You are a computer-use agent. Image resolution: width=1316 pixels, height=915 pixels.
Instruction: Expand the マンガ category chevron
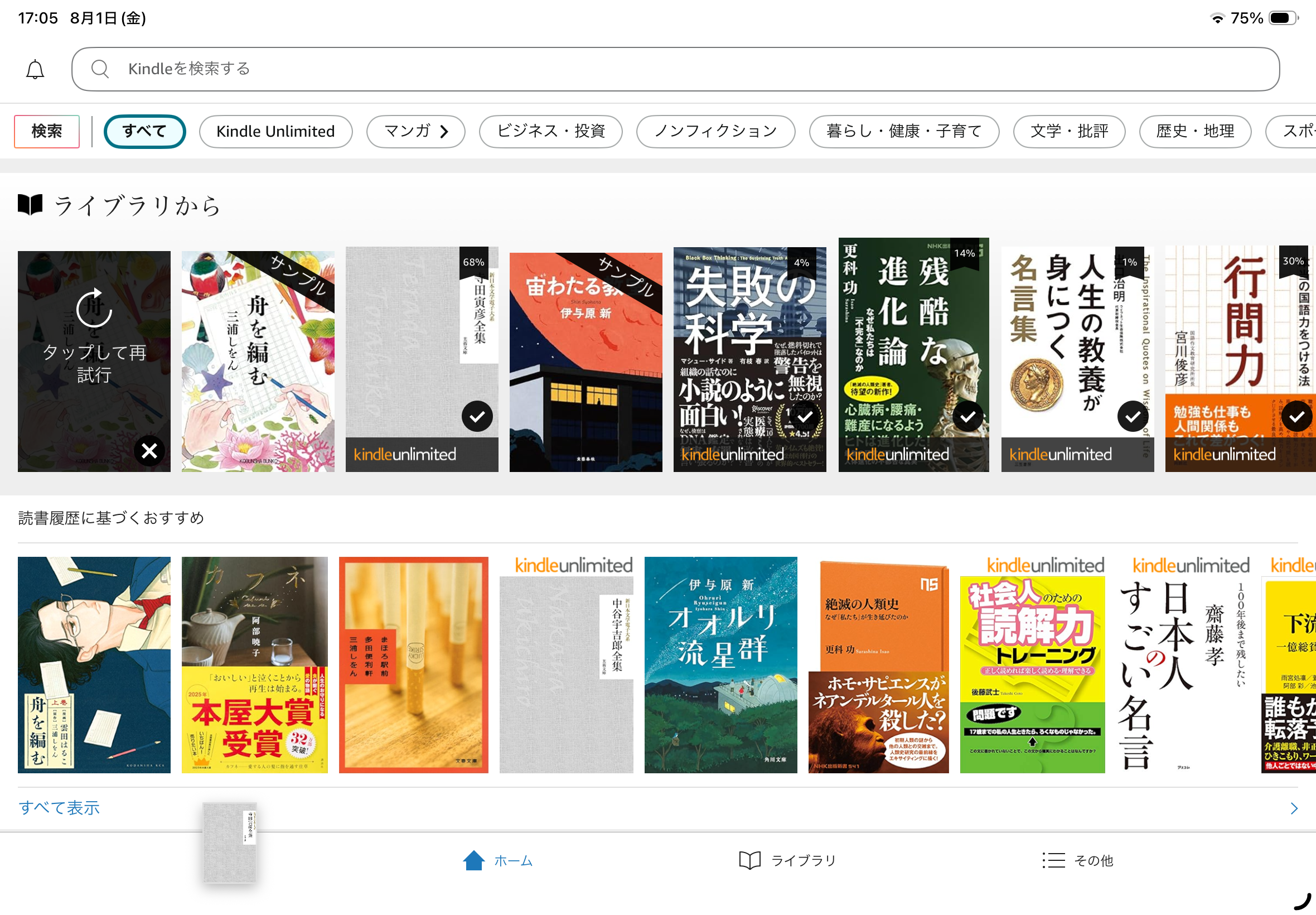[444, 132]
